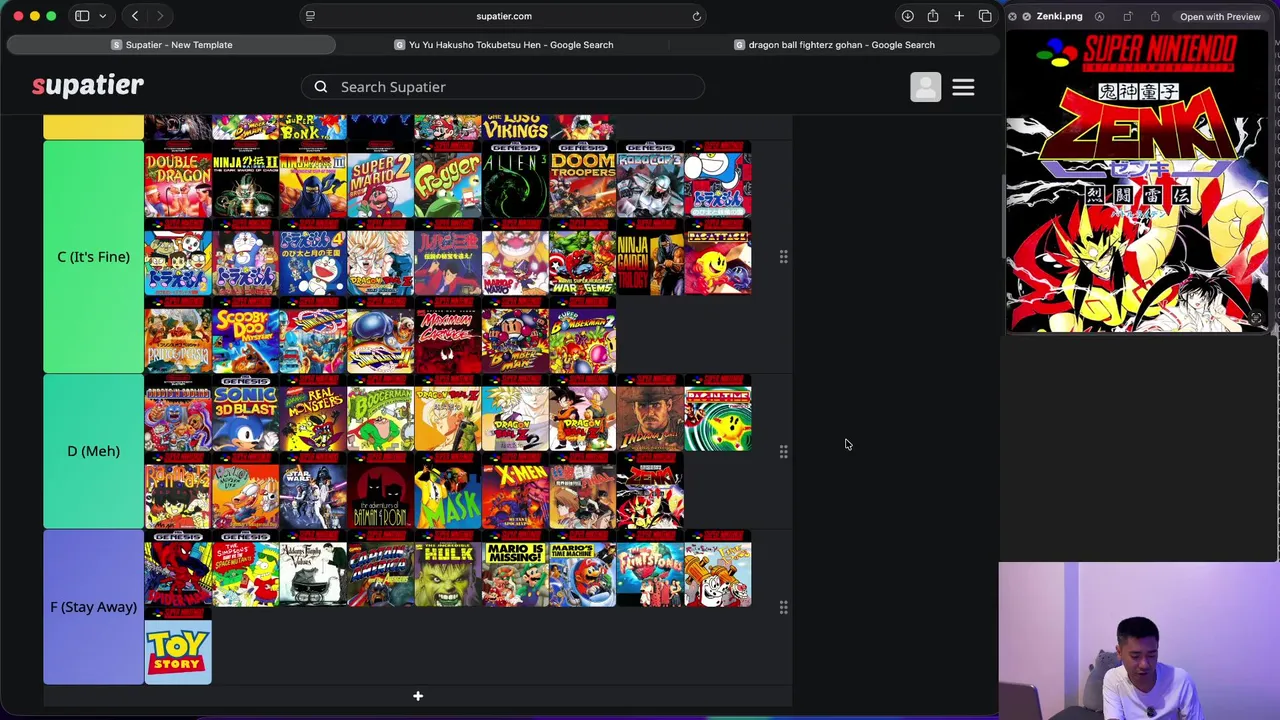Toggle the Safari sidebar

pyautogui.click(x=82, y=16)
